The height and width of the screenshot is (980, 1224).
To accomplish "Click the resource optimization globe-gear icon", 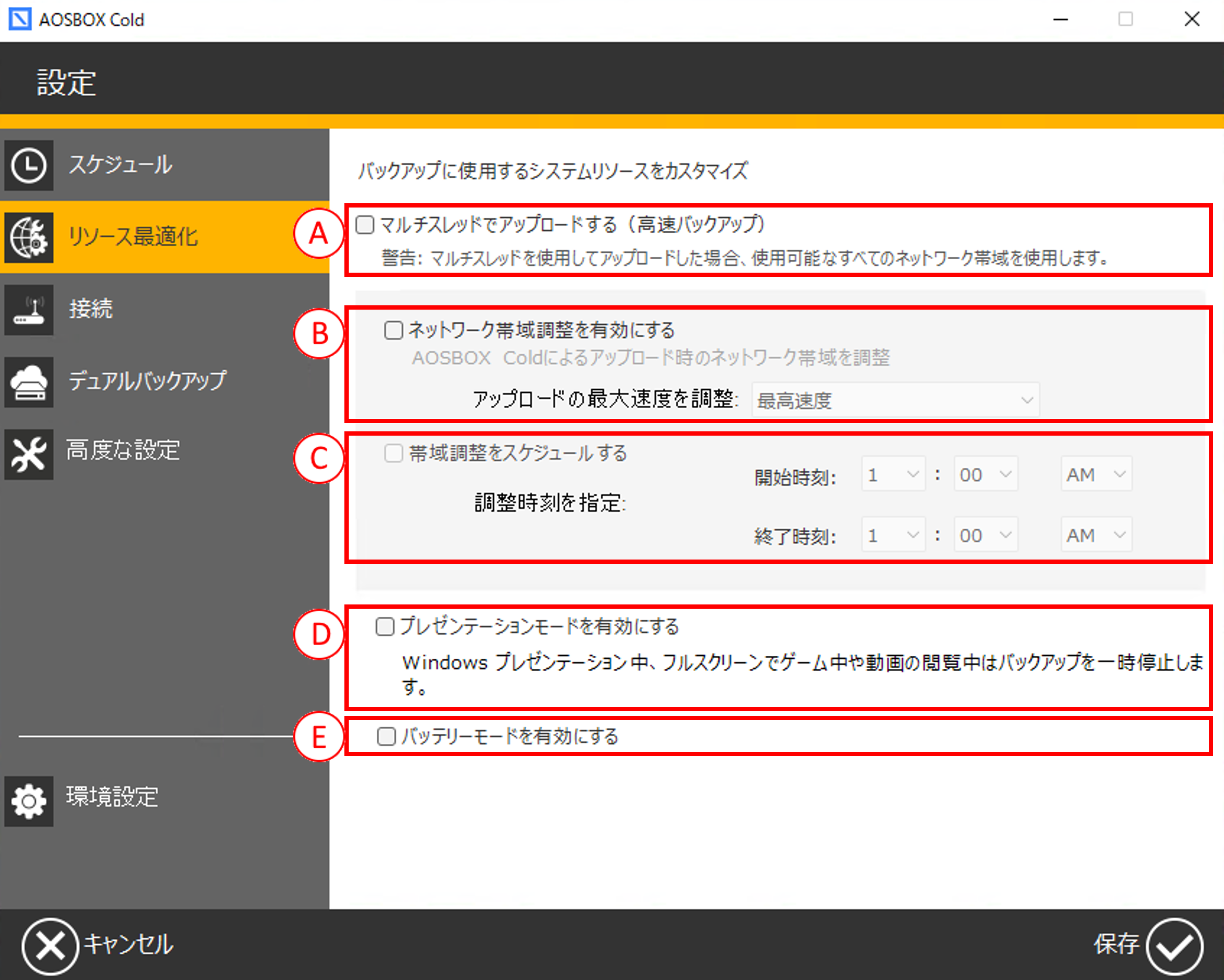I will coord(29,237).
